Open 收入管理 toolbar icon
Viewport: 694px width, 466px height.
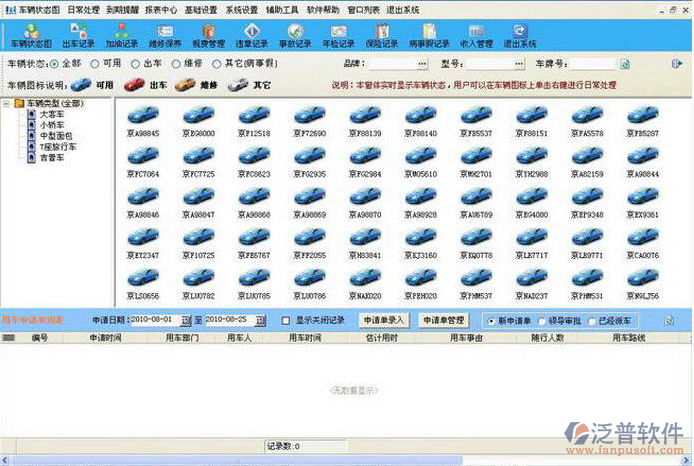click(476, 36)
